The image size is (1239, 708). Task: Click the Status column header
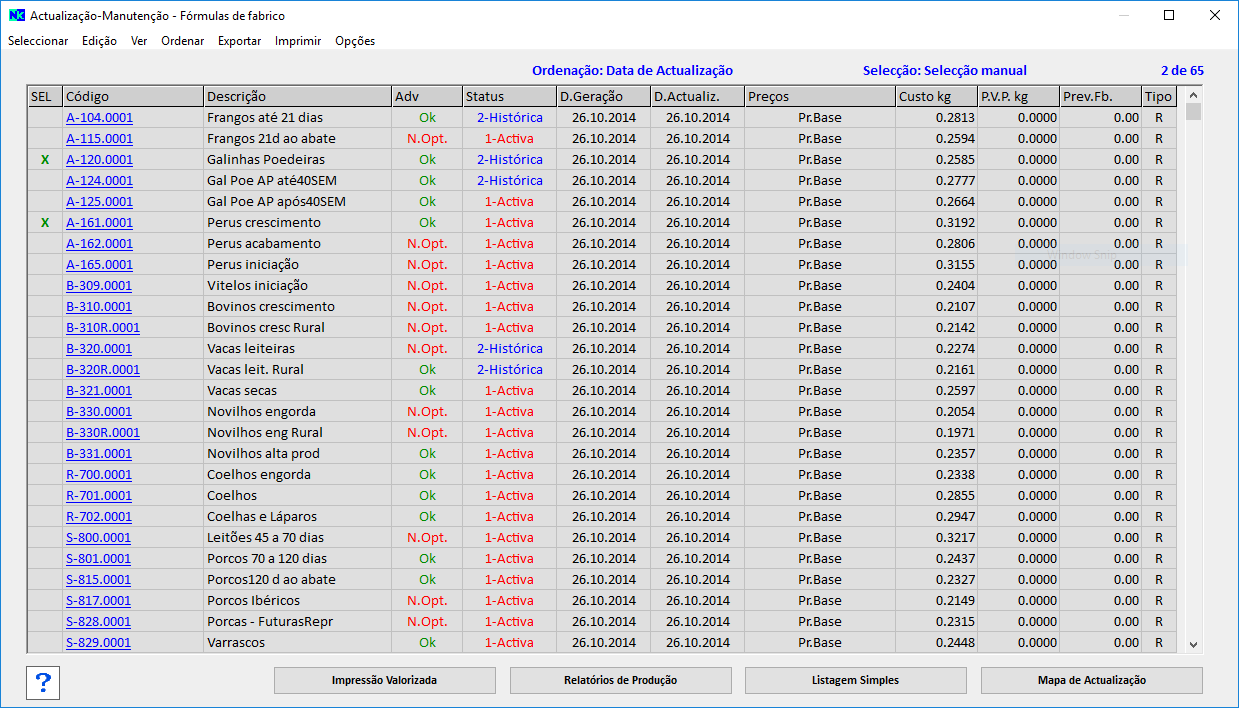pos(509,97)
